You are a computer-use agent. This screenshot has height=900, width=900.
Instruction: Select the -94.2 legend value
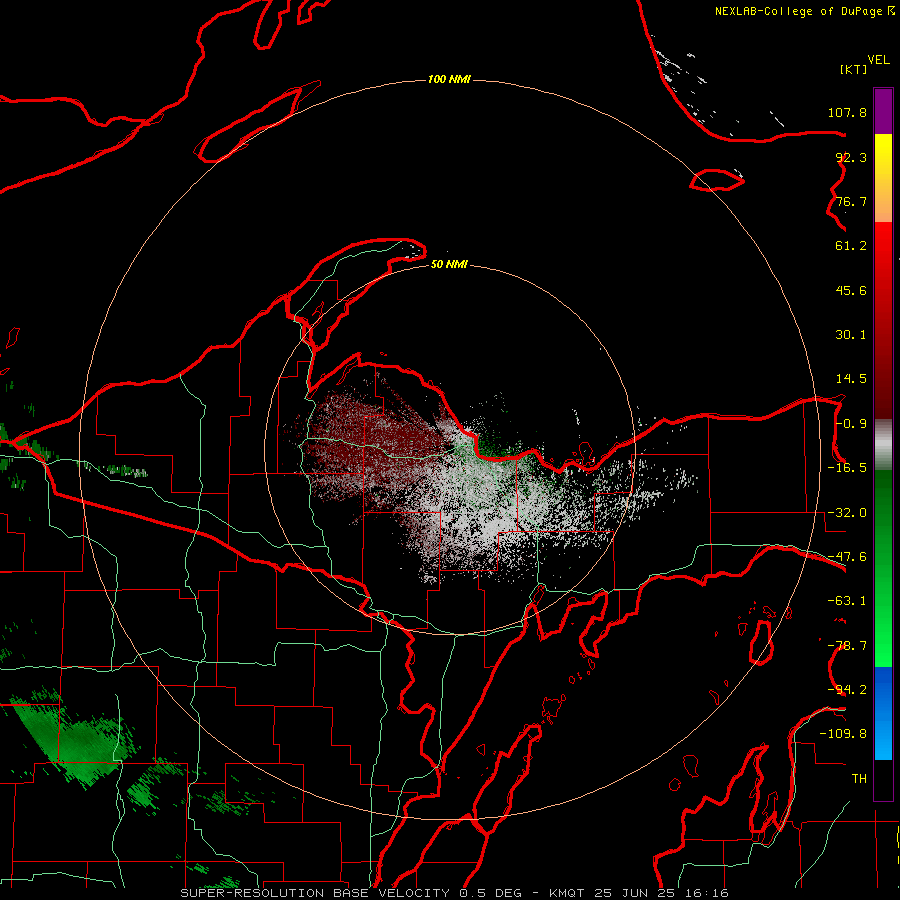coord(847,690)
